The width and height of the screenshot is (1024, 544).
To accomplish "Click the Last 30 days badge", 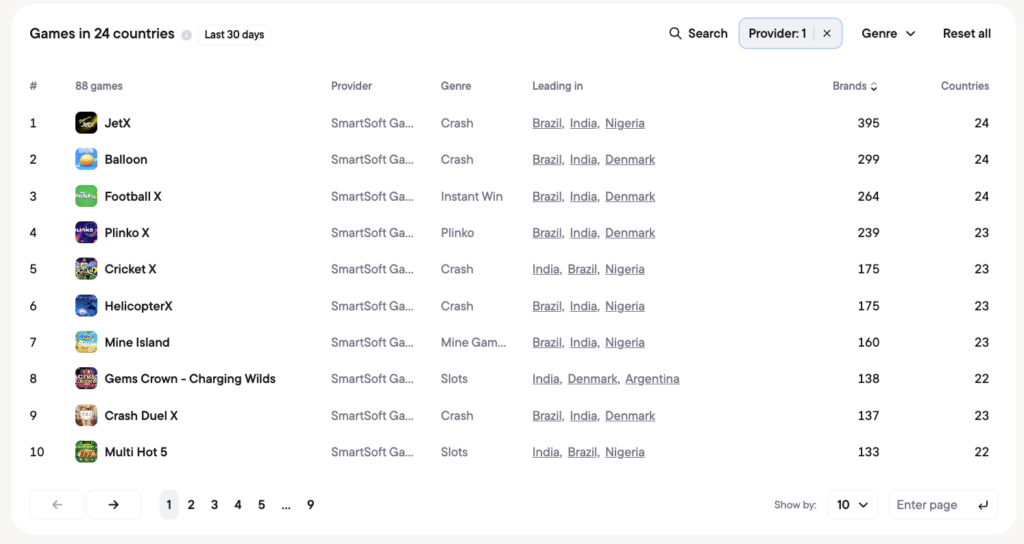I will pyautogui.click(x=234, y=35).
